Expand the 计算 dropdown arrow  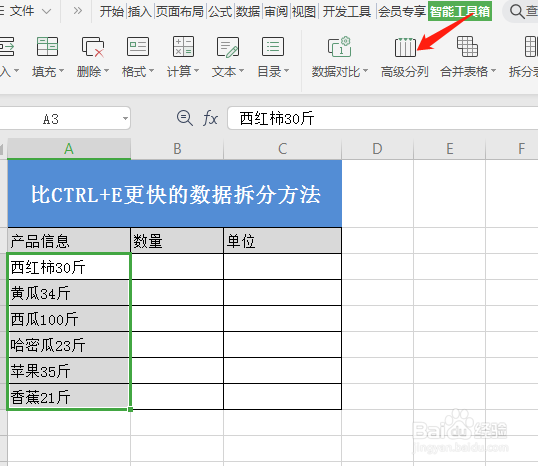[197, 71]
